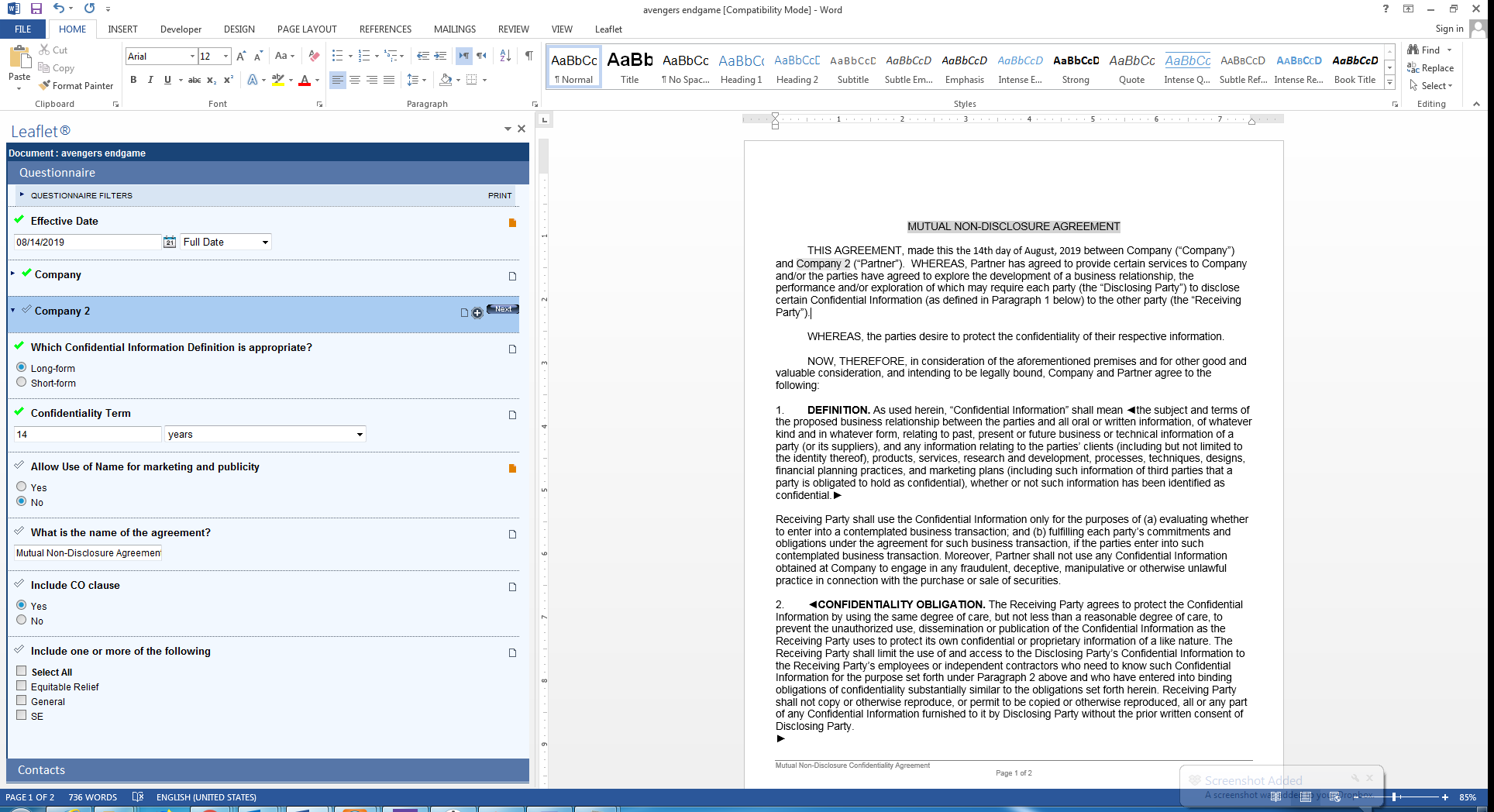Show paragraph marks (pilcrow)

(528, 56)
